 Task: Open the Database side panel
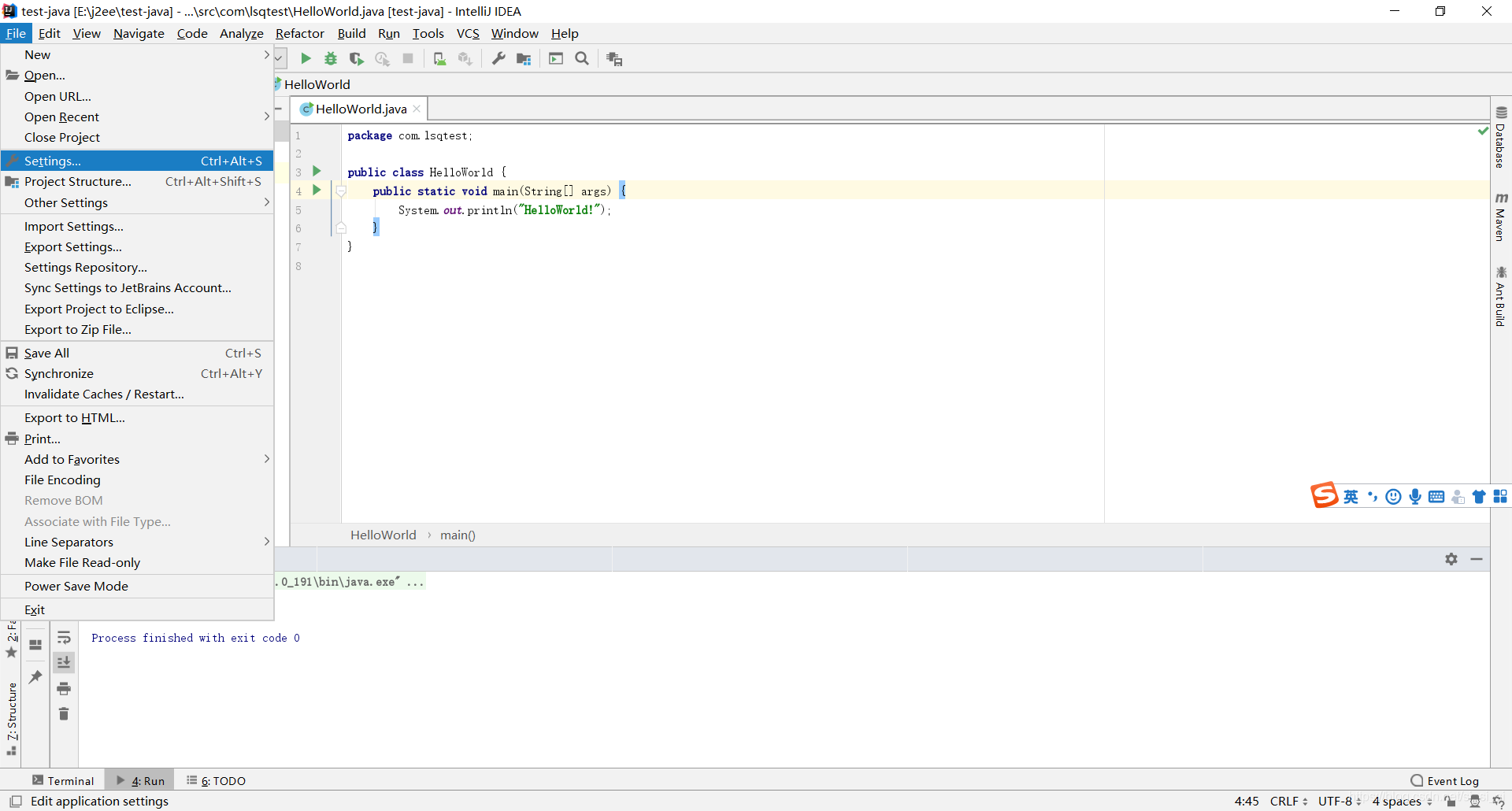point(1501,138)
